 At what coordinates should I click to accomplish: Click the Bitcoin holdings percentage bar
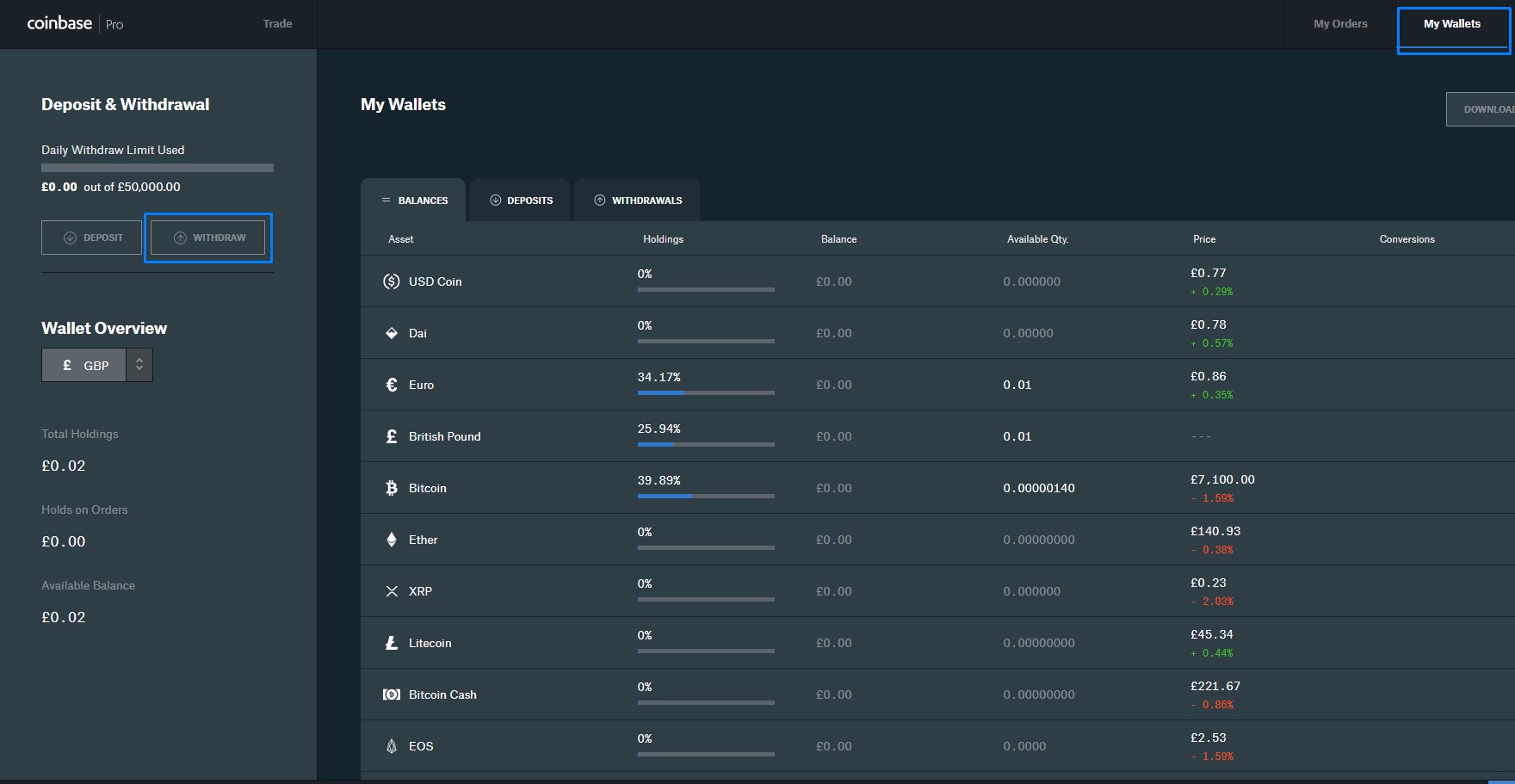706,496
